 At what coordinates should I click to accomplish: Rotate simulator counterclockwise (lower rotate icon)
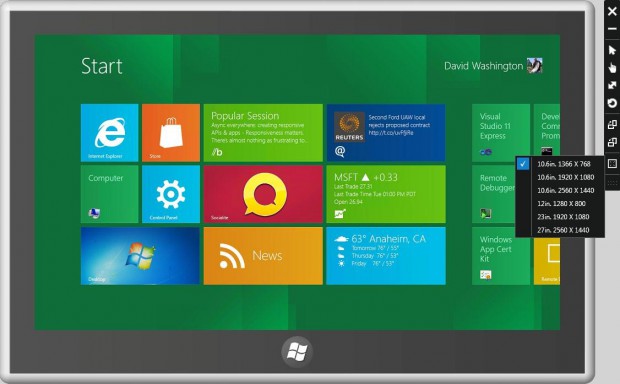tap(612, 142)
